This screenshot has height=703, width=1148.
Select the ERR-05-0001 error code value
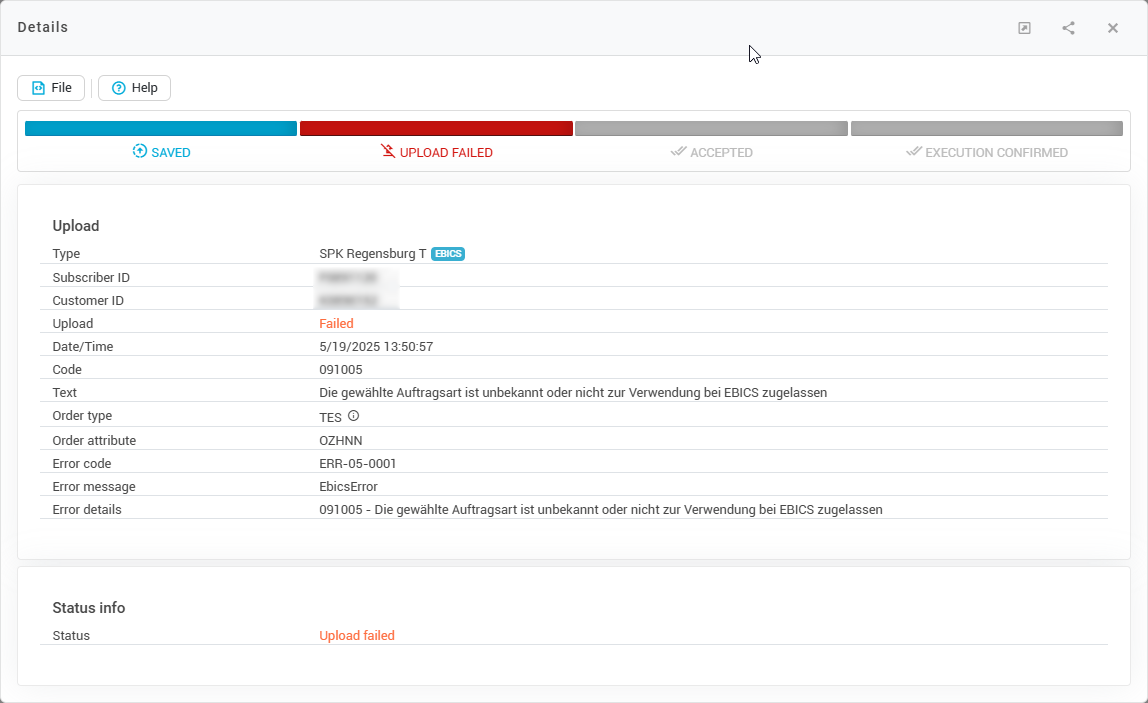point(358,464)
